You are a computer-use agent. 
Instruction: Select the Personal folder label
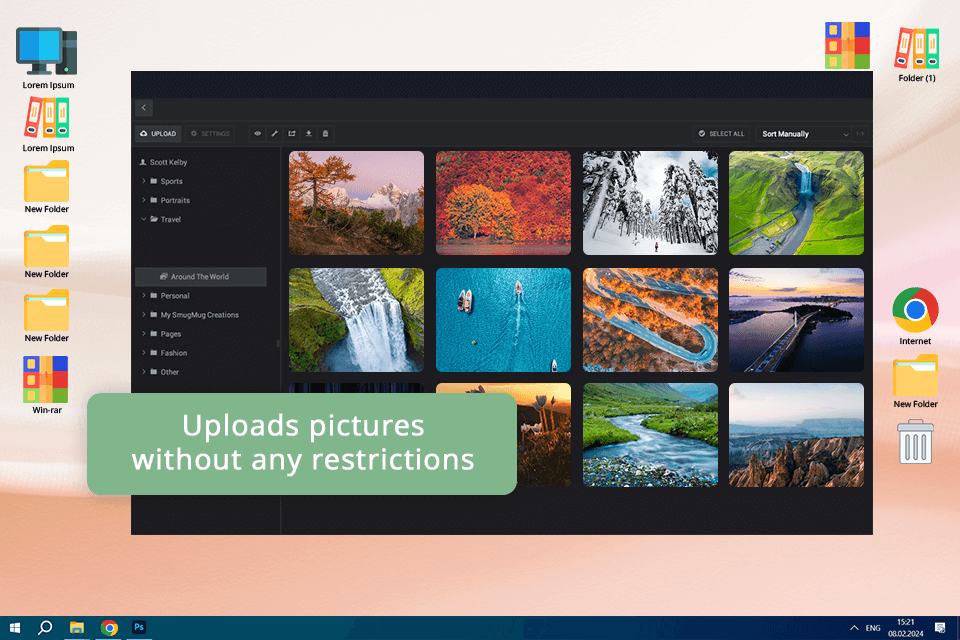175,296
